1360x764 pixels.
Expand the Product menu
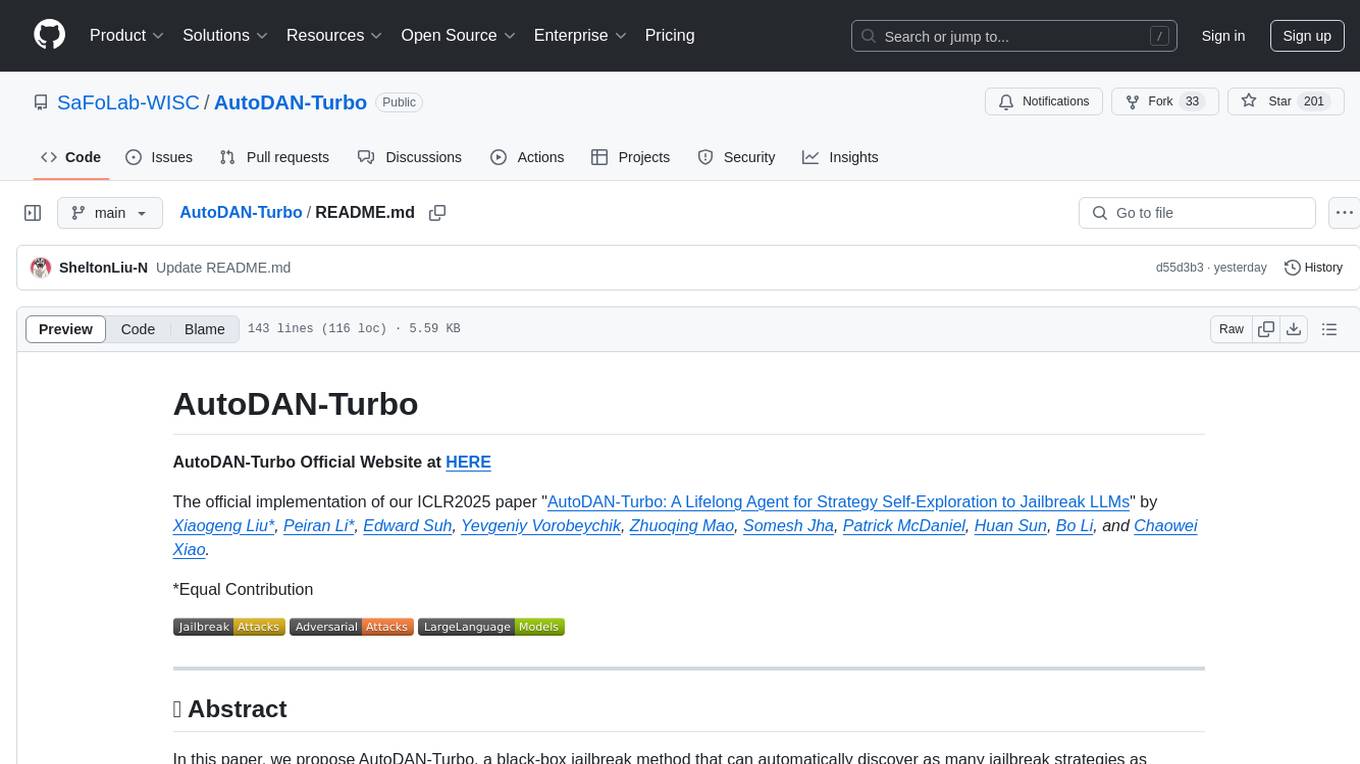pyautogui.click(x=127, y=35)
